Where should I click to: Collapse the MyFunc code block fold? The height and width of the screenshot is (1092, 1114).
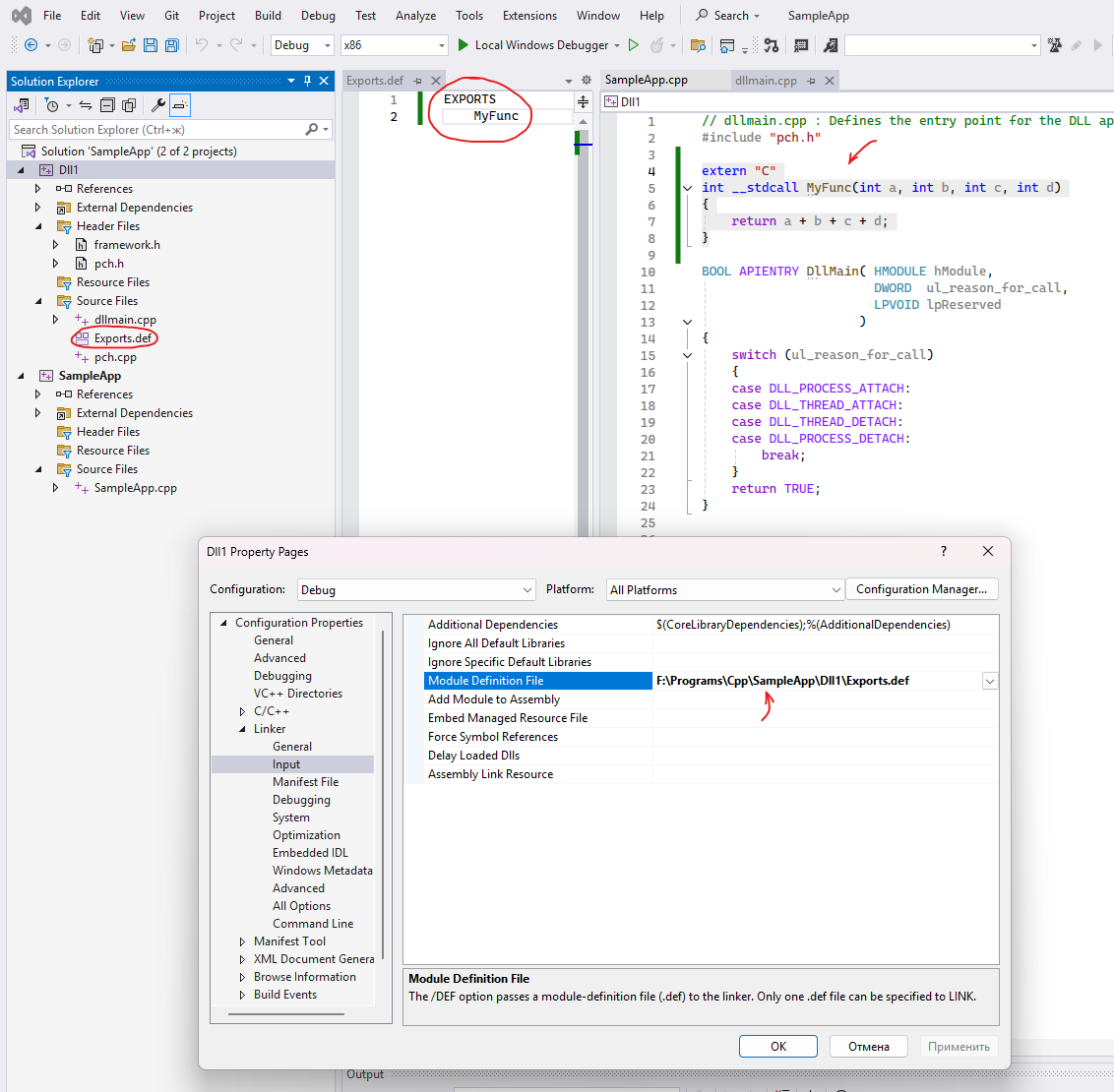687,188
